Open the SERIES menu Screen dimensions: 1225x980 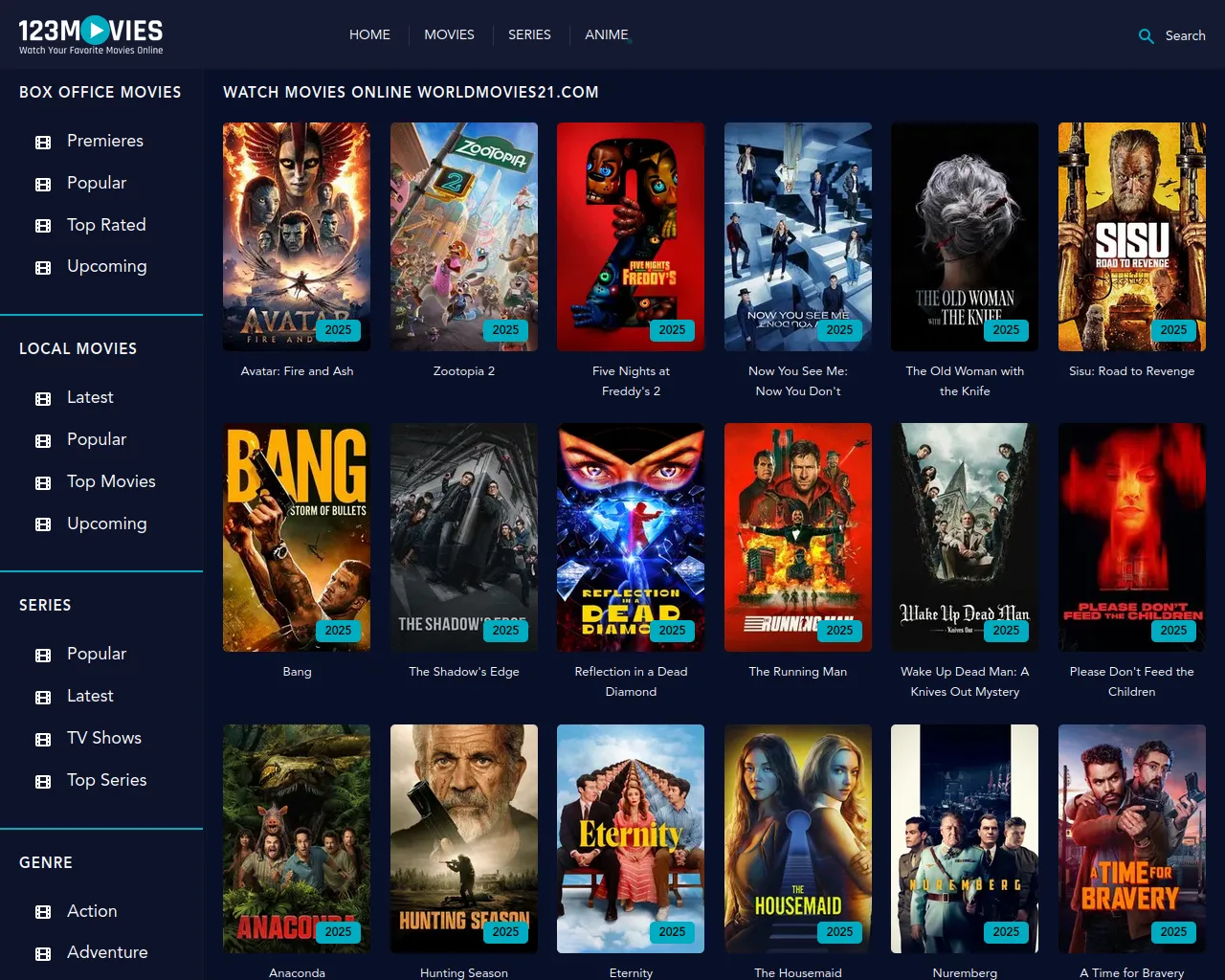point(529,34)
